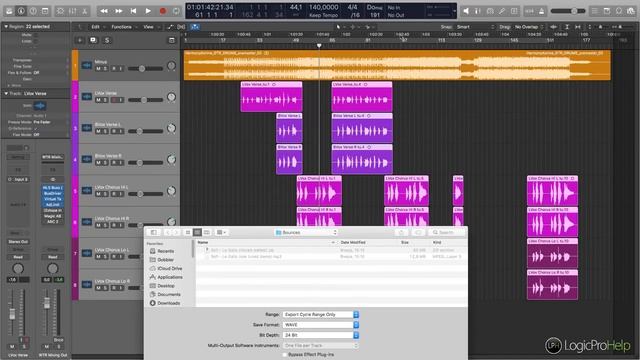
Task: Toggle the Inspector panel icon
Action: [x=21, y=11]
